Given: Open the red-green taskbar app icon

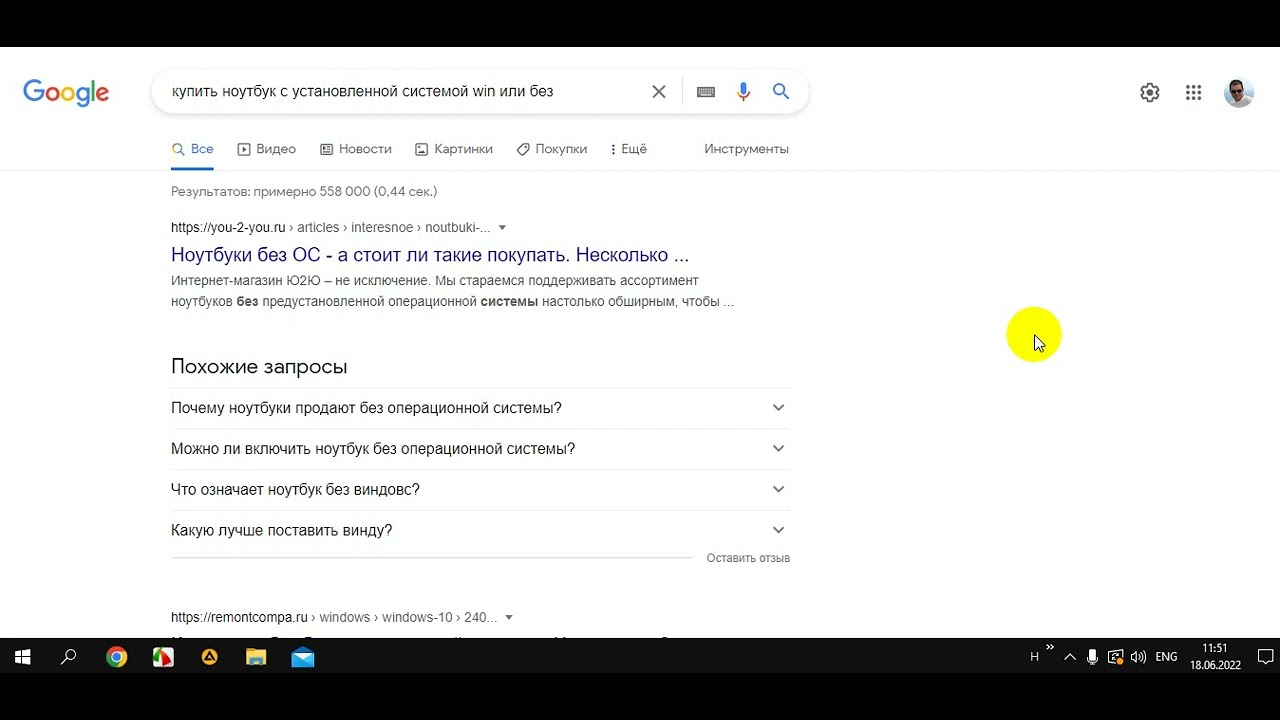Looking at the screenshot, I should [x=163, y=657].
